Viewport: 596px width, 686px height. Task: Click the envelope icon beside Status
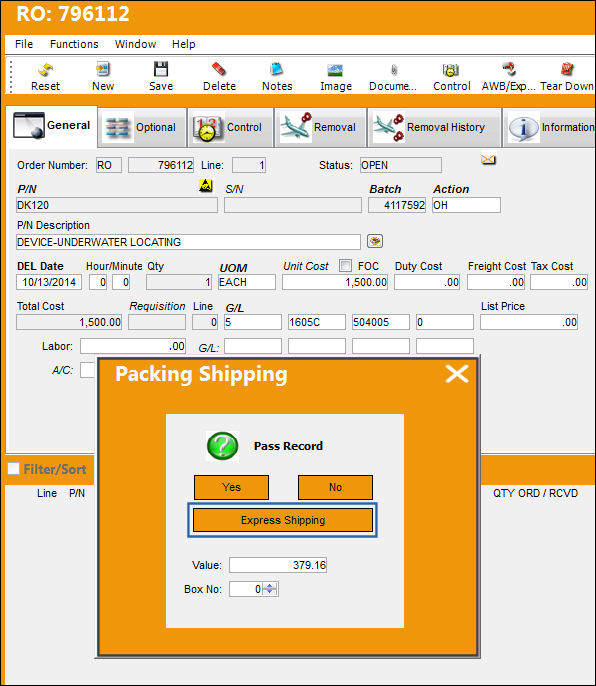(488, 159)
